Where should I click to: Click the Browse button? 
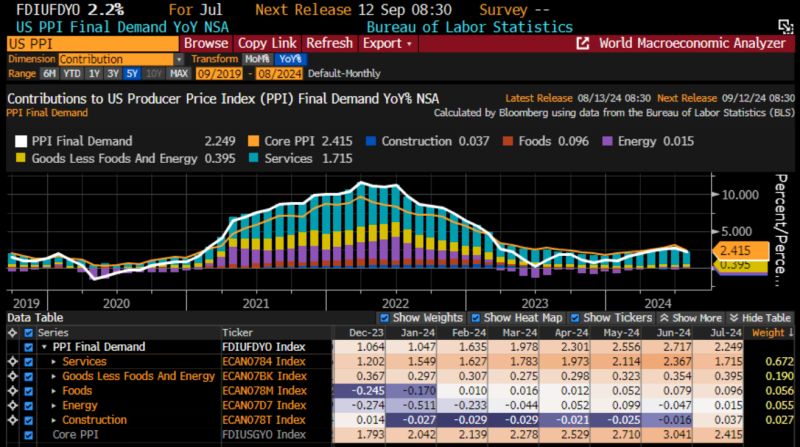[206, 44]
